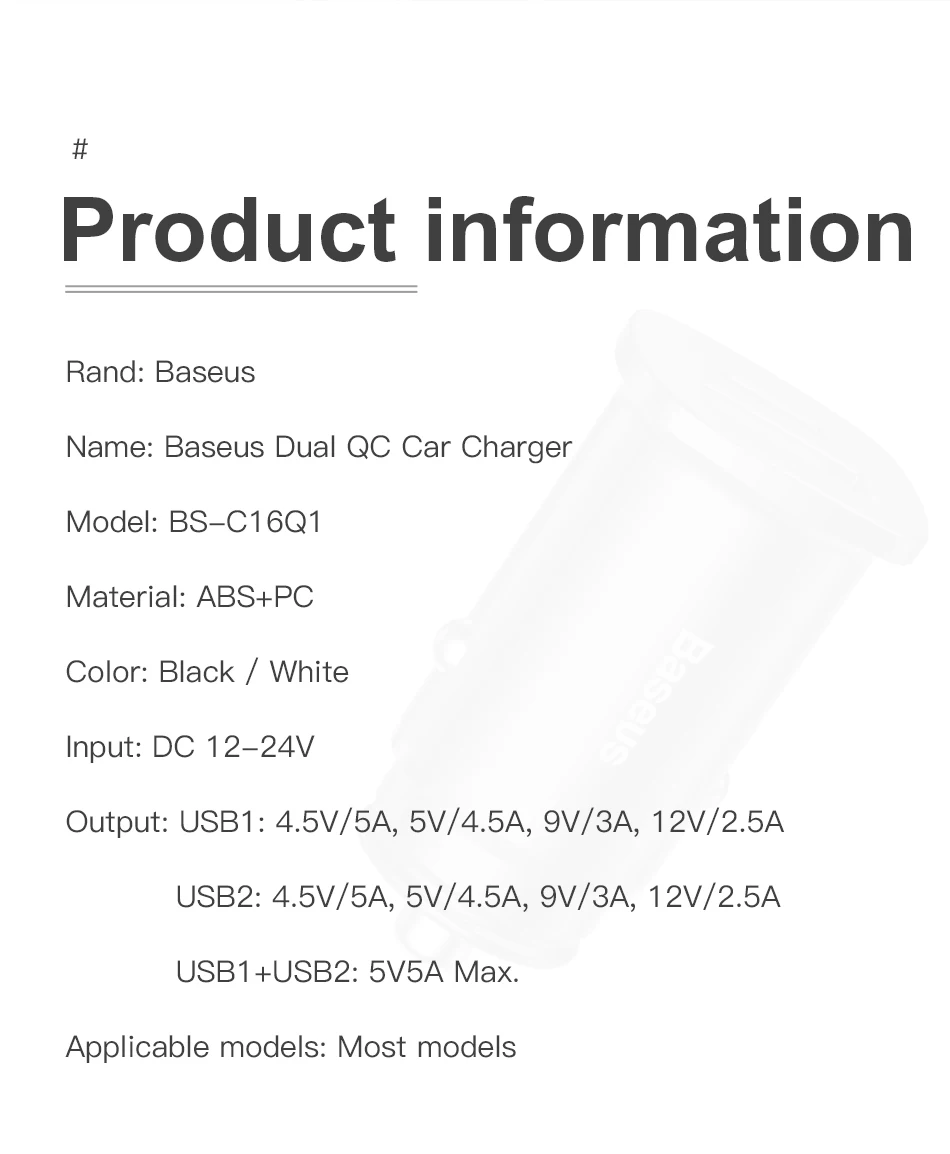Click the "USB2:" label
The width and height of the screenshot is (950, 1154).
click(218, 897)
